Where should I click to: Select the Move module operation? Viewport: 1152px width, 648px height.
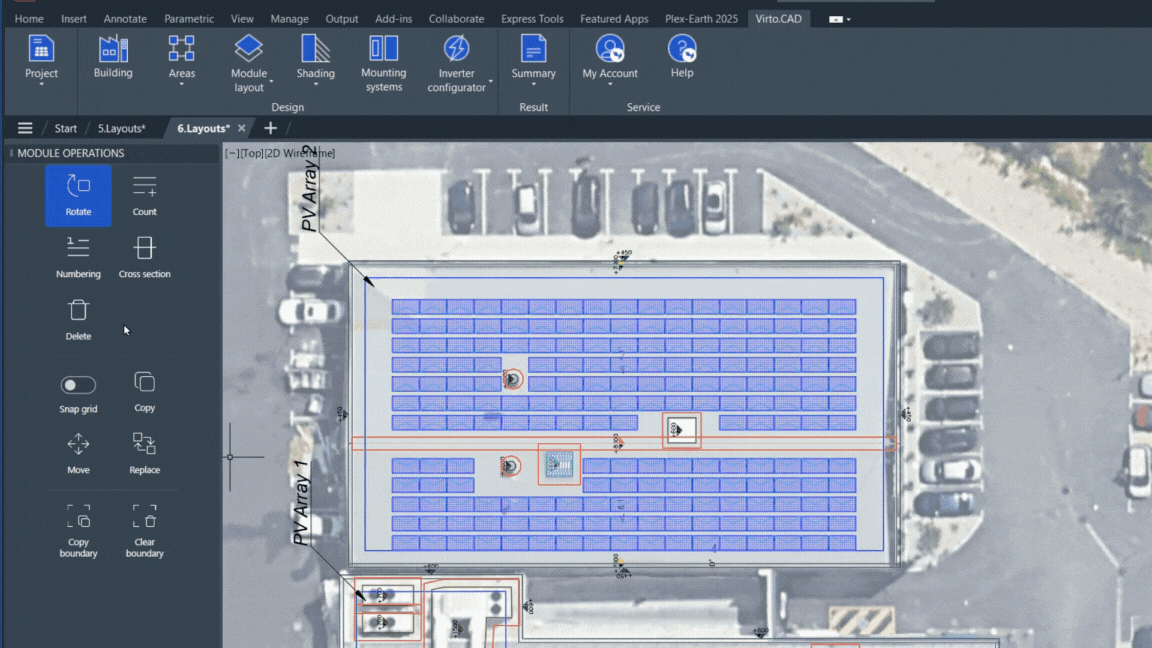click(x=79, y=453)
